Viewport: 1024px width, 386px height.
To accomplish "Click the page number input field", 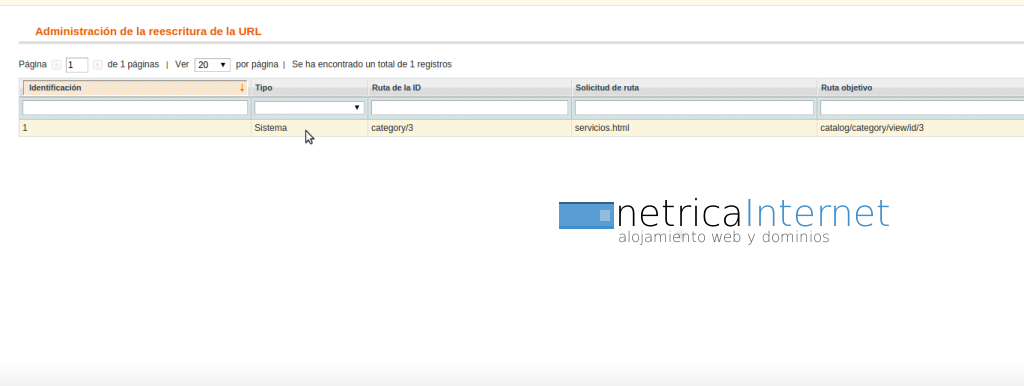I will 77,65.
